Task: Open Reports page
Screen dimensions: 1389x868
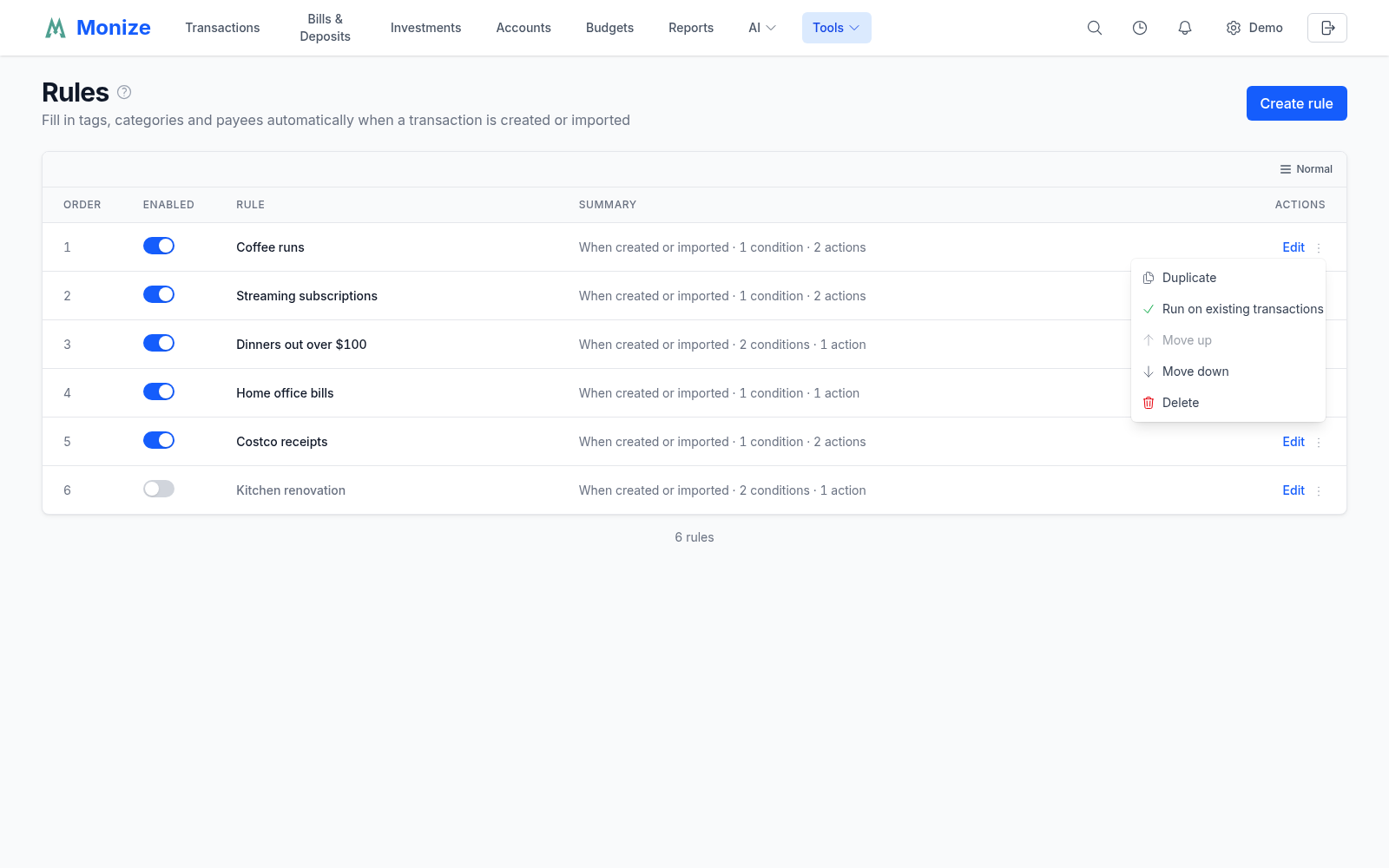Action: [691, 28]
